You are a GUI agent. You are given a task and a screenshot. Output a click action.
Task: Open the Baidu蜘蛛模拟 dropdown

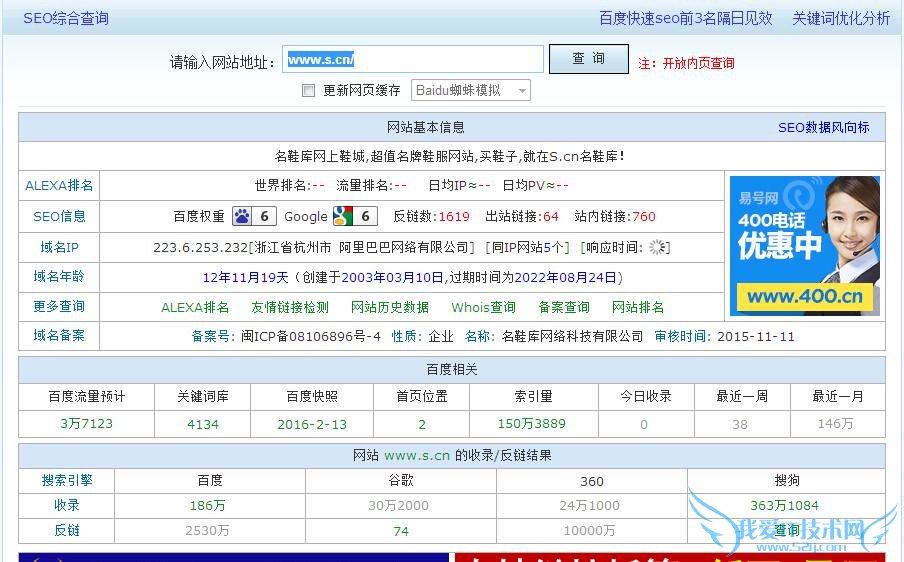[471, 91]
